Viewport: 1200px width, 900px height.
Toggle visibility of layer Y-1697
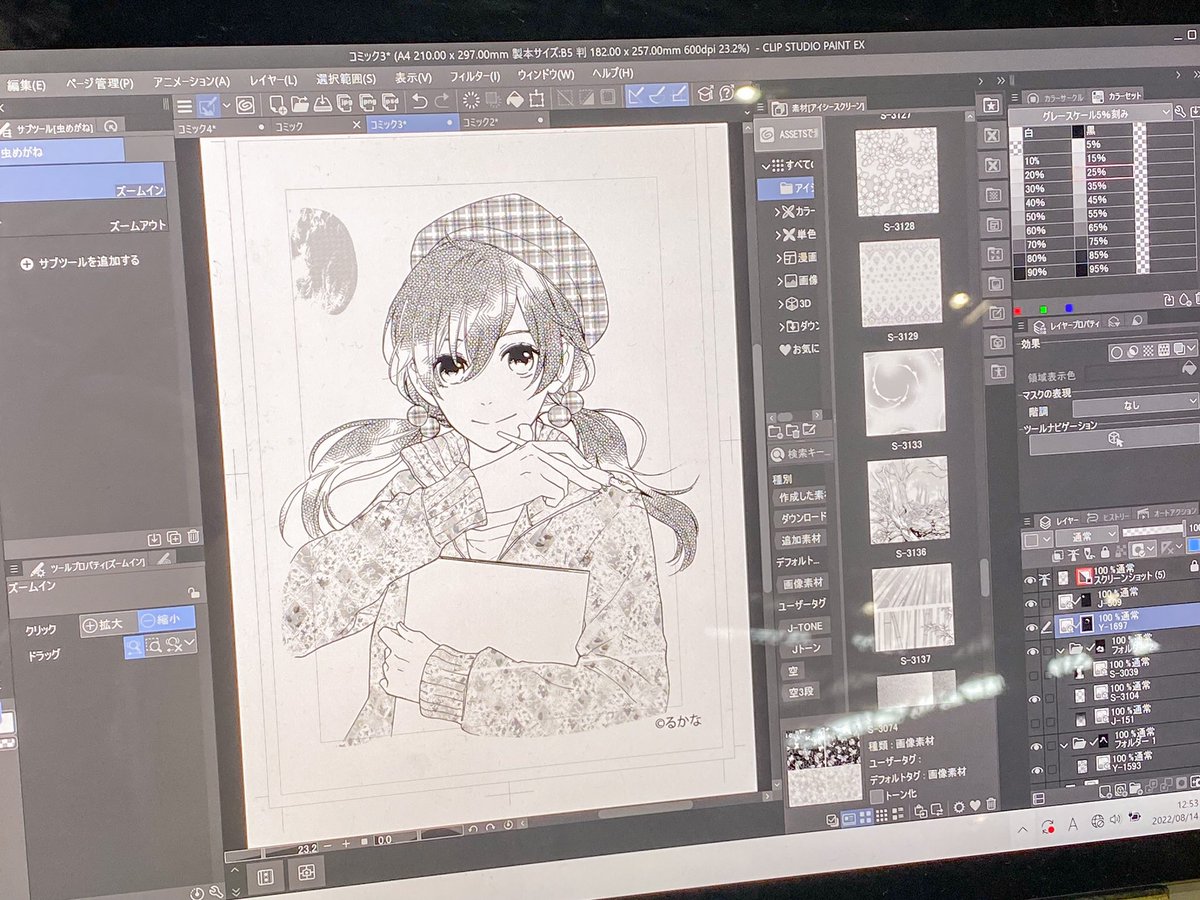(1033, 626)
